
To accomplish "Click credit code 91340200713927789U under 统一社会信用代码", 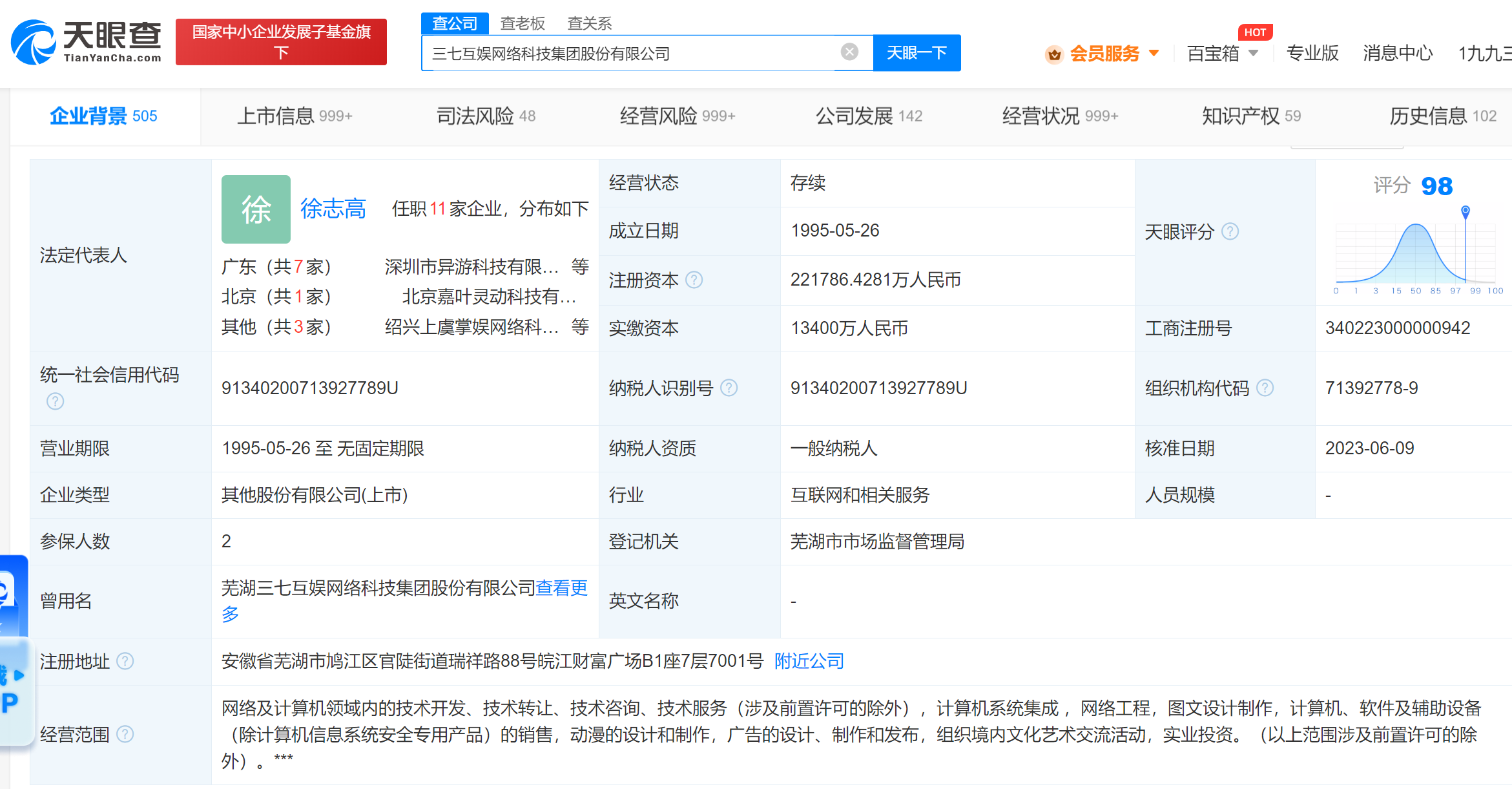I will (x=310, y=388).
